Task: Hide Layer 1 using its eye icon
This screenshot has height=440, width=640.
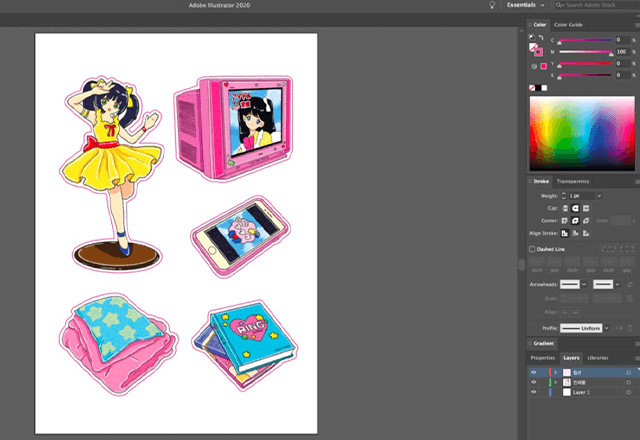Action: click(533, 392)
